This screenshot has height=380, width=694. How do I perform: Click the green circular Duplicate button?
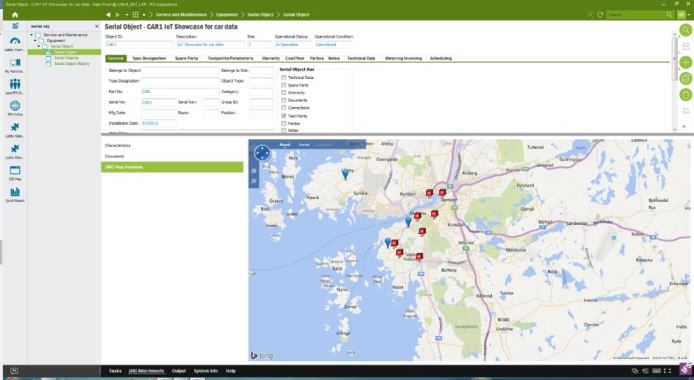tap(686, 79)
